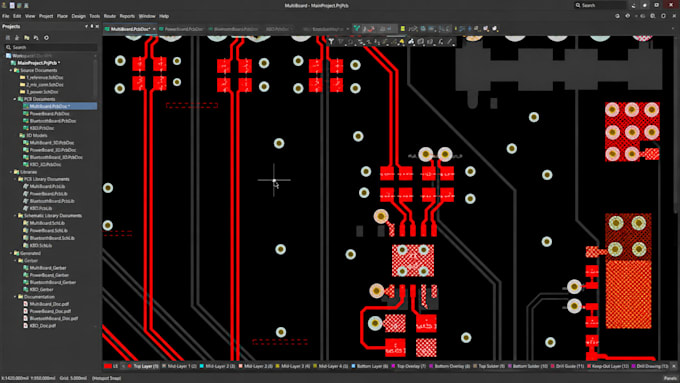This screenshot has height=383, width=680.
Task: Collapse the Gerber folder arrow
Action: click(x=15, y=261)
